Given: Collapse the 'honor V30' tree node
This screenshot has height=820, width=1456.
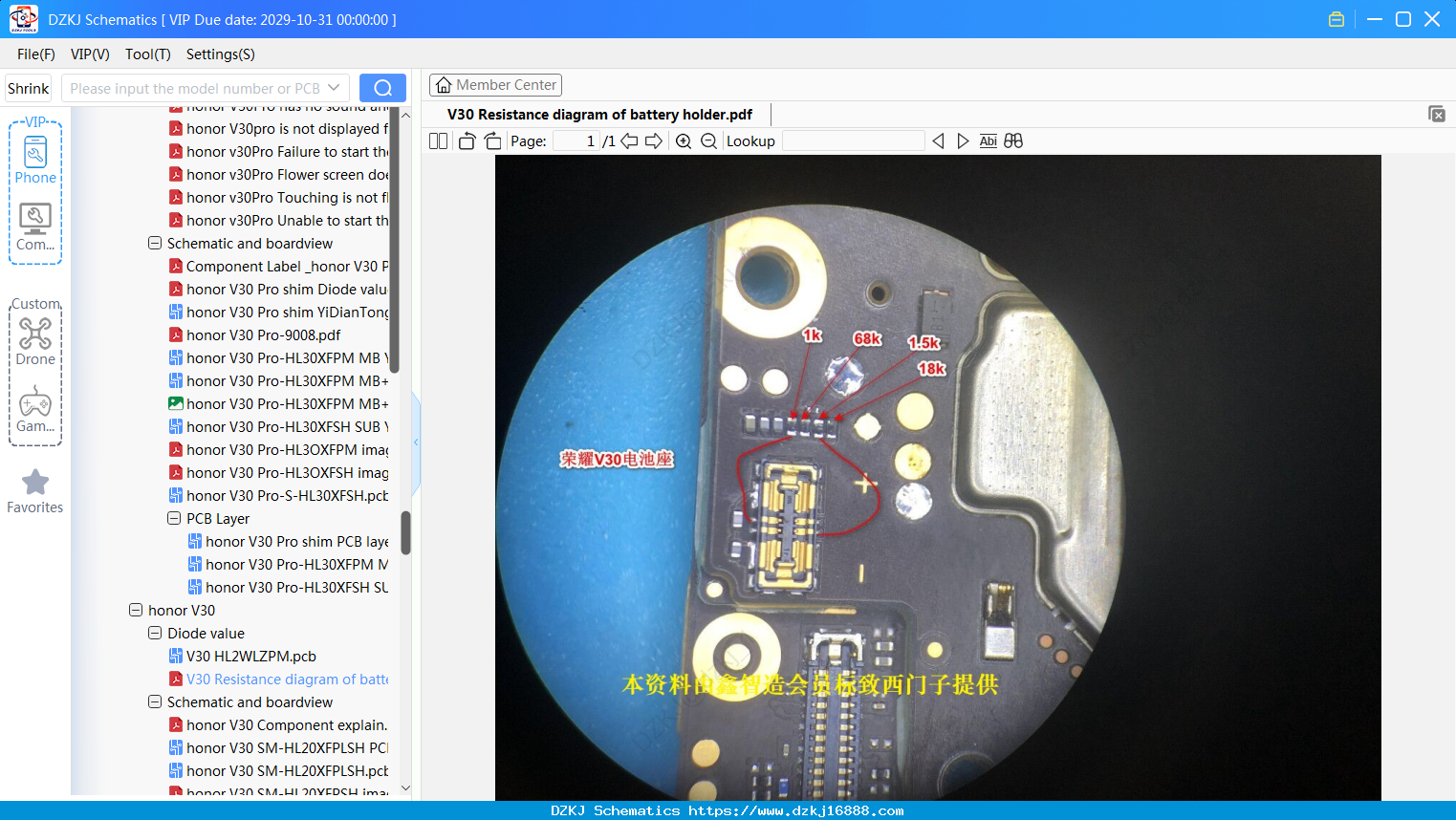Looking at the screenshot, I should pos(136,611).
